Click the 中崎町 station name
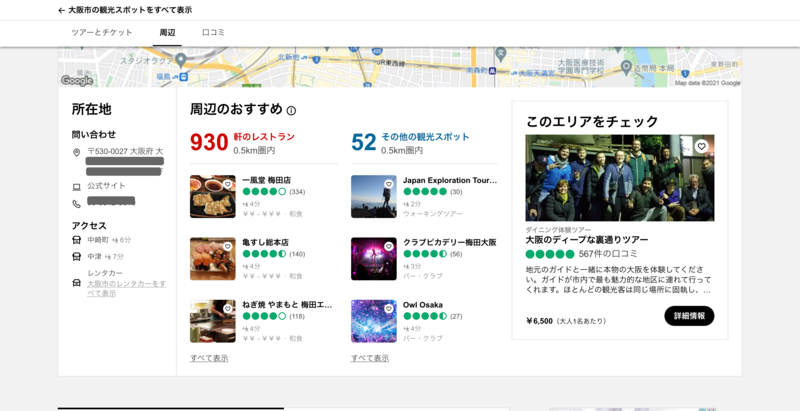The height and width of the screenshot is (411, 800). tap(98, 240)
